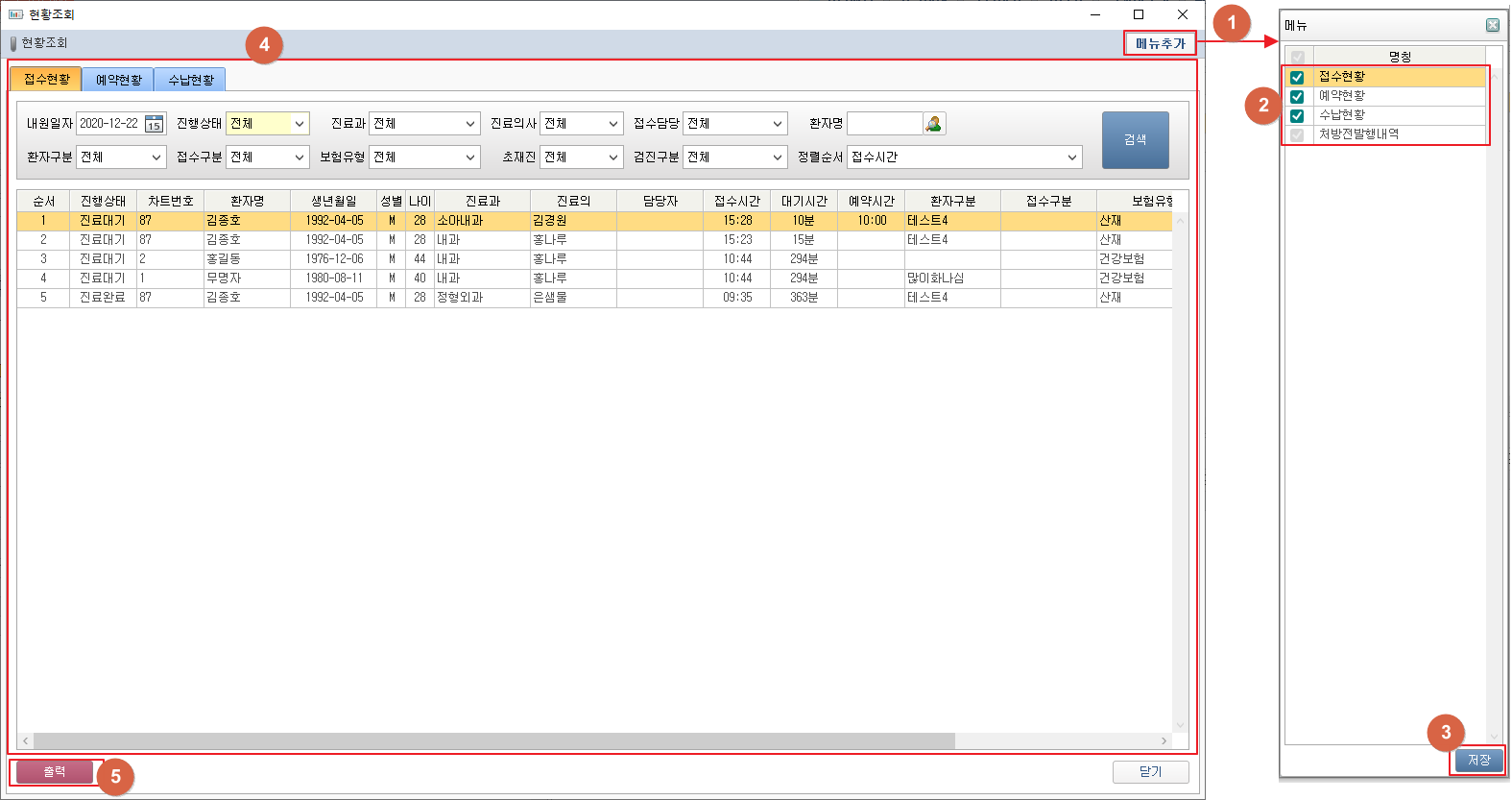Open the 내원일자 calendar picker icon
The width and height of the screenshot is (1512, 800).
click(154, 124)
